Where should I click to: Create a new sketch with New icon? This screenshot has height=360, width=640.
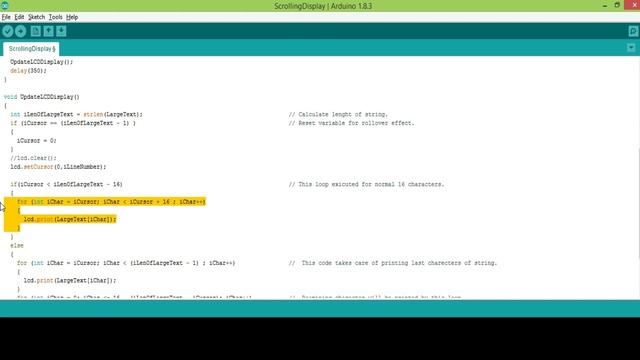(x=36, y=31)
